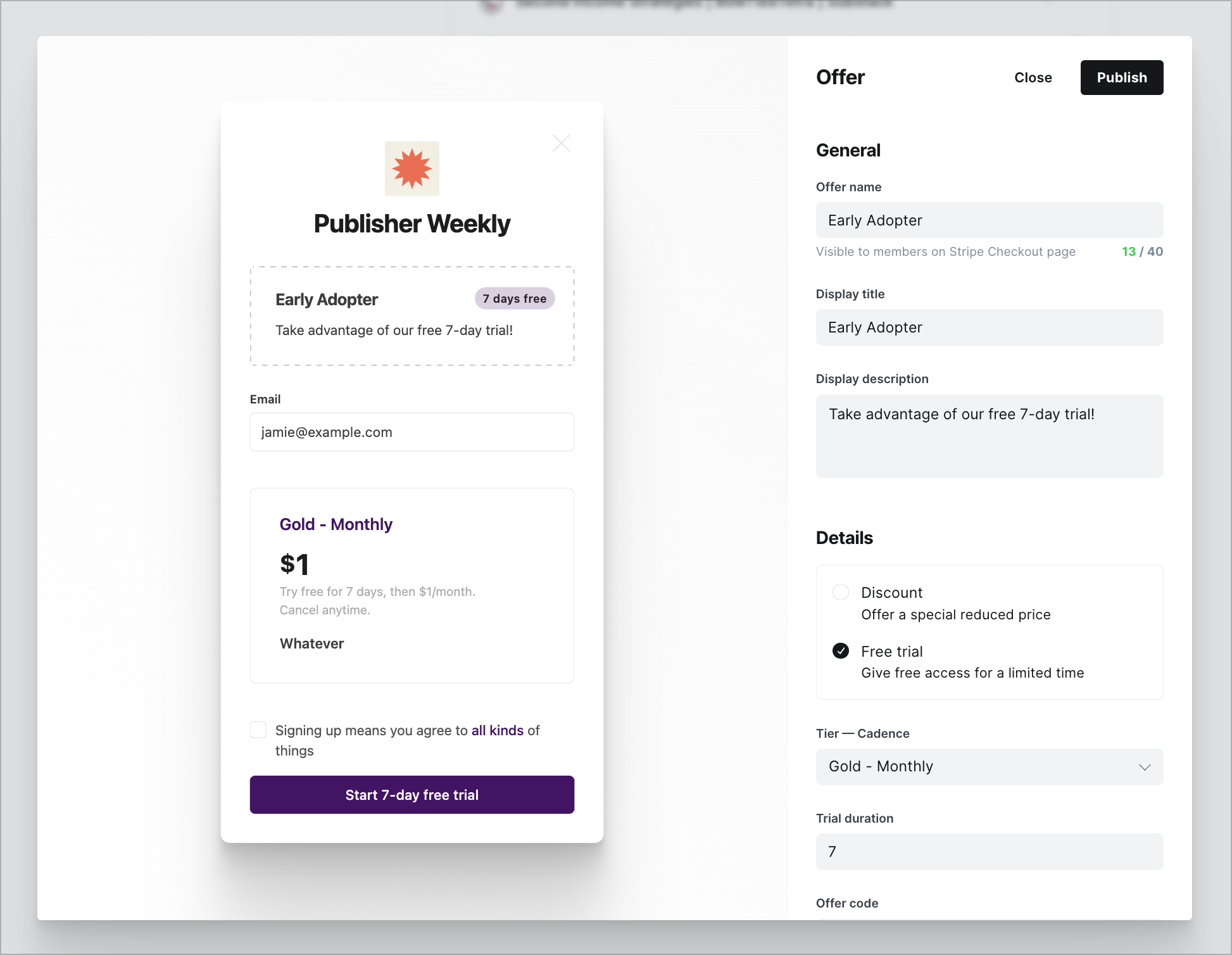Click the email input field in preview
The height and width of the screenshot is (955, 1232).
coord(412,431)
